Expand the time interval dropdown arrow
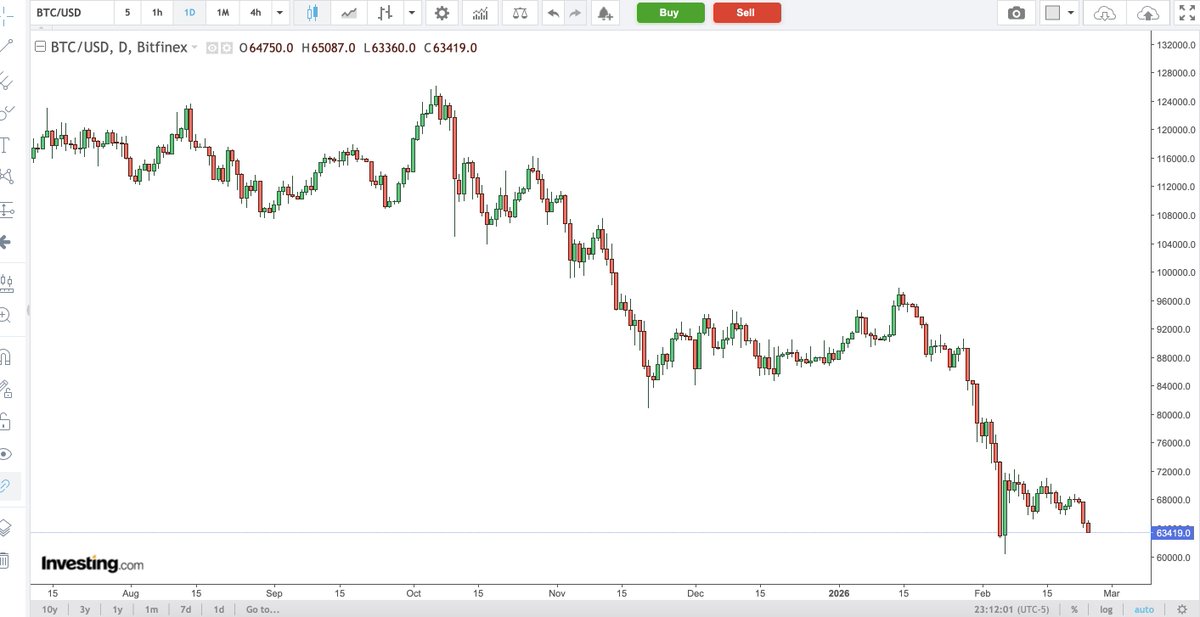Viewport: 1200px width, 617px height. click(x=279, y=13)
